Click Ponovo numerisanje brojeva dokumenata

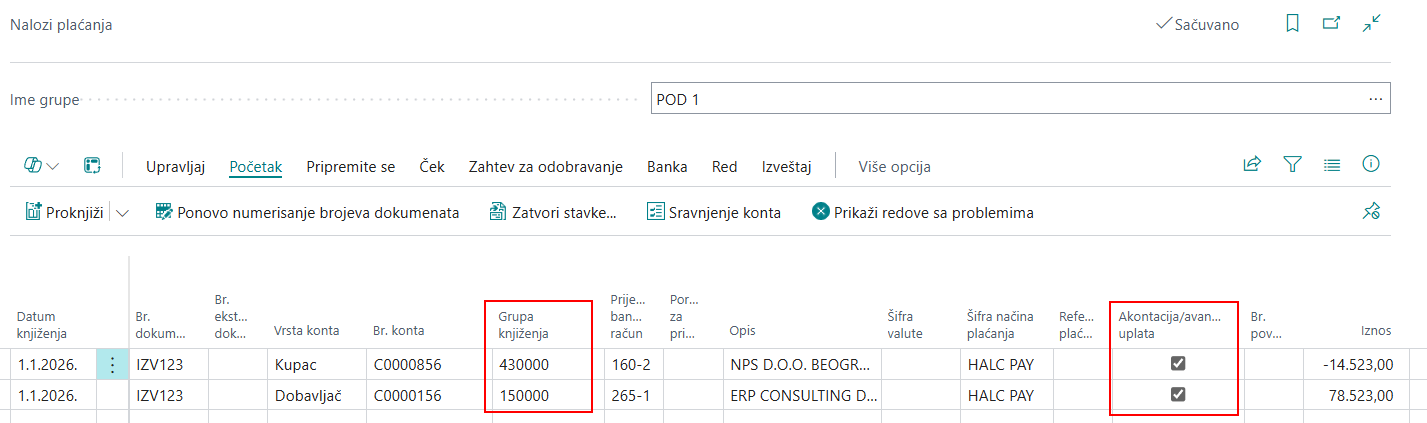click(307, 212)
